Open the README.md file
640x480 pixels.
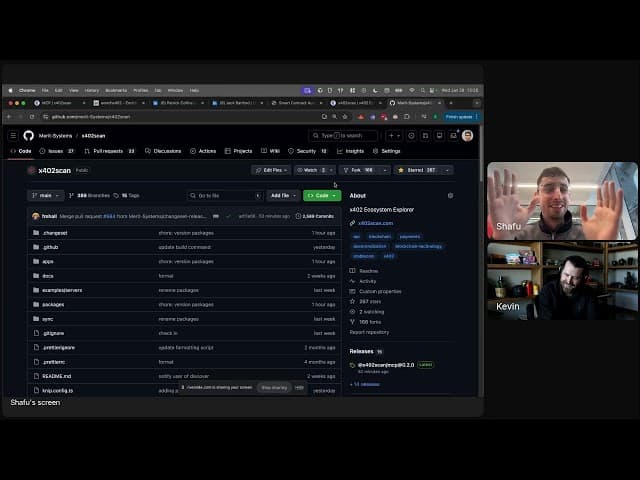(x=57, y=376)
